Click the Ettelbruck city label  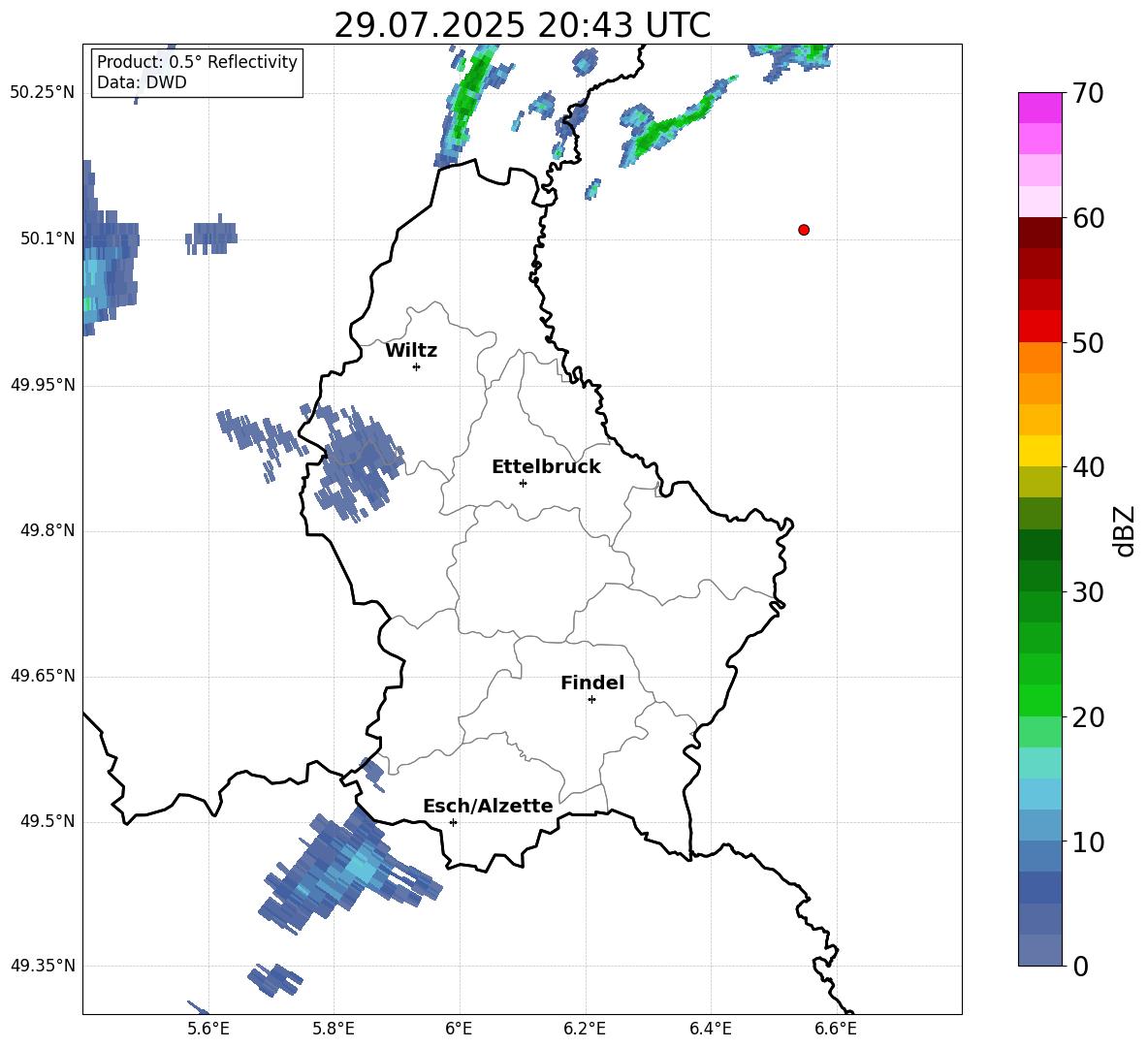pos(546,467)
